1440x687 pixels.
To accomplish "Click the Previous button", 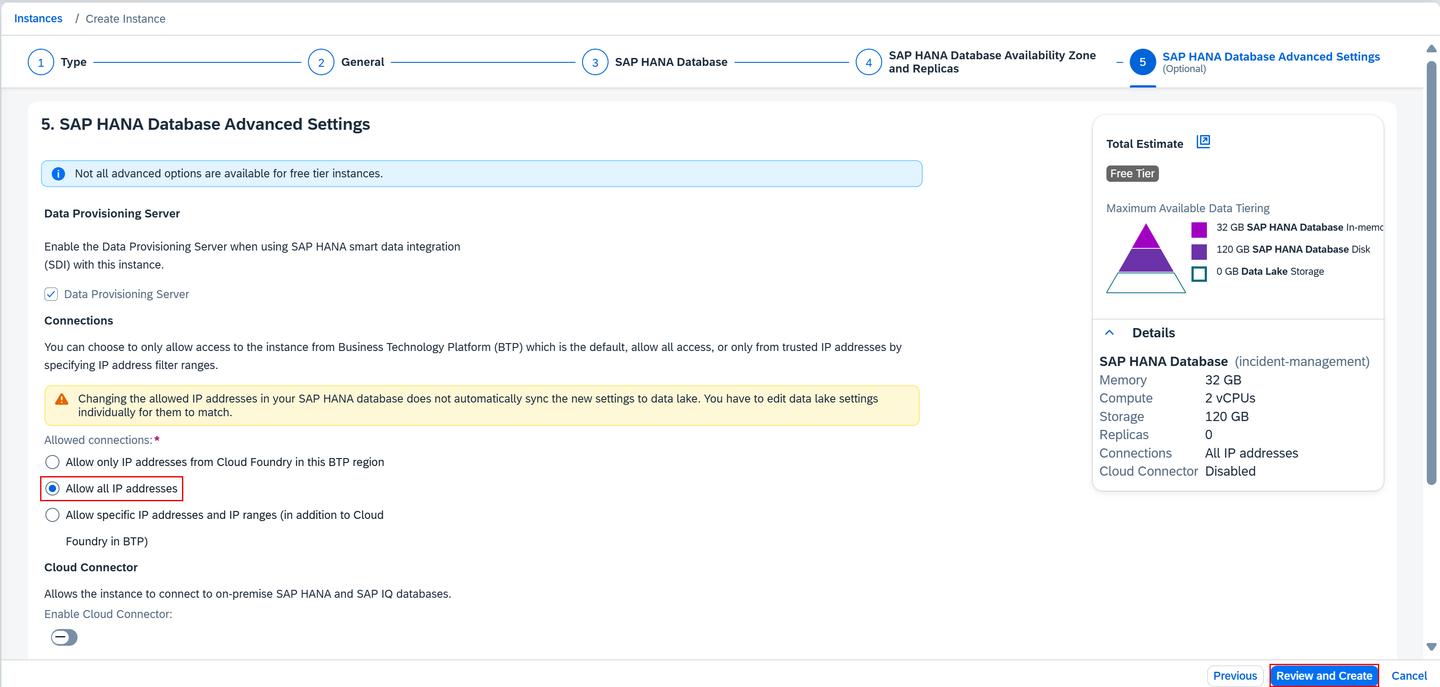I will point(1235,676).
